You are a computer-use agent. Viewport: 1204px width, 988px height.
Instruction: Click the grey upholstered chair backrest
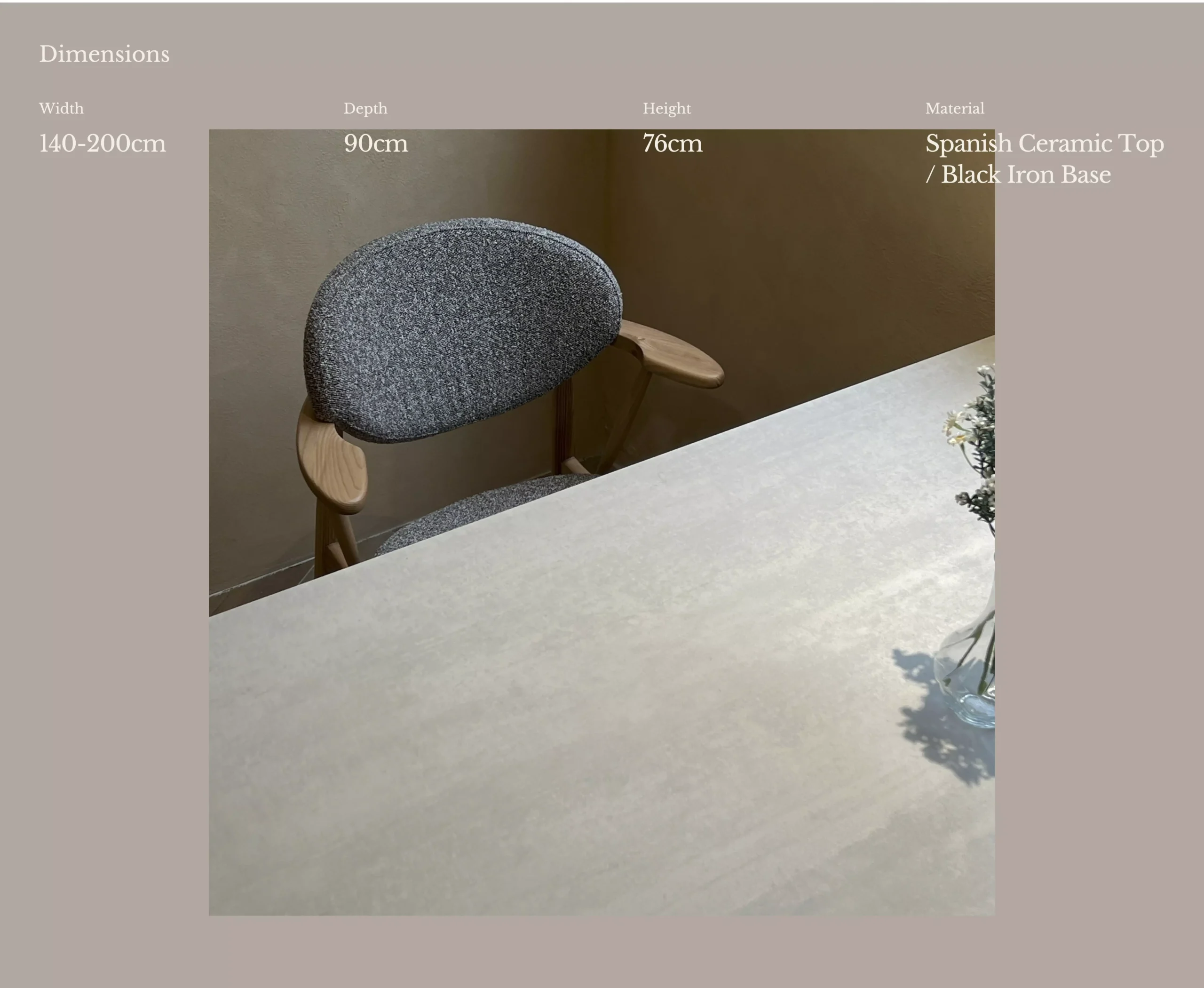coord(461,327)
